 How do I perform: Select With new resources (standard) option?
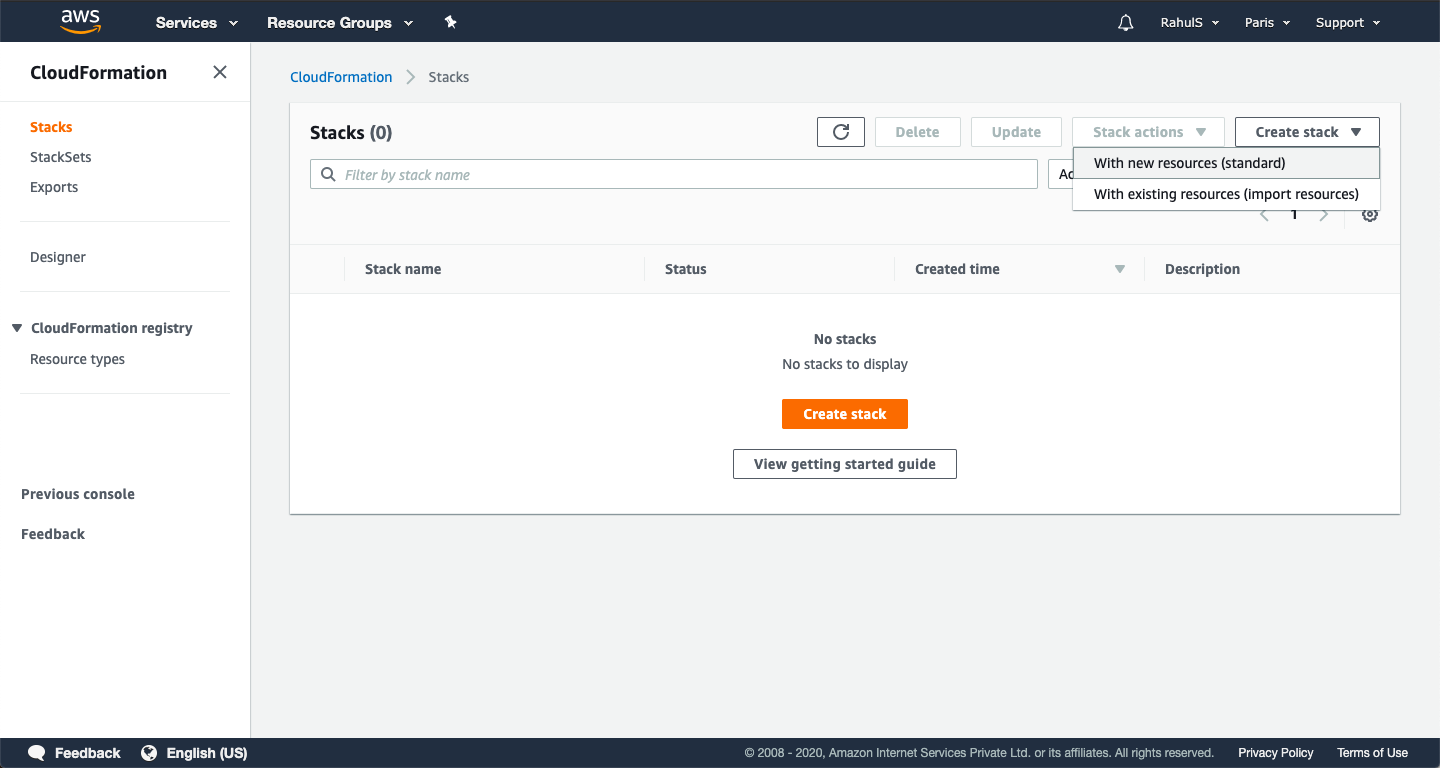1189,163
